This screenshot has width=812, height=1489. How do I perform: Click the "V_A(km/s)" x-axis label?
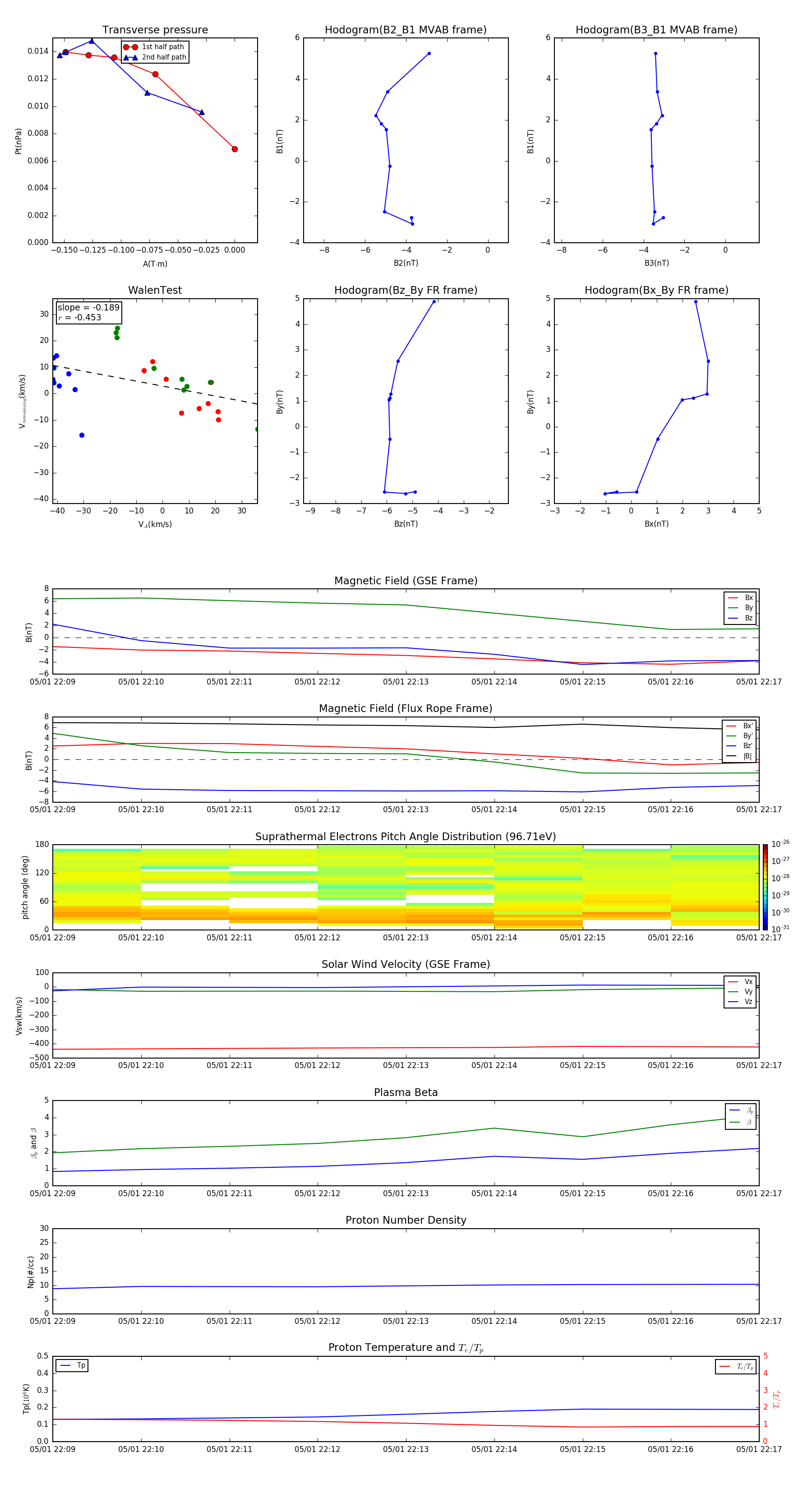point(155,524)
